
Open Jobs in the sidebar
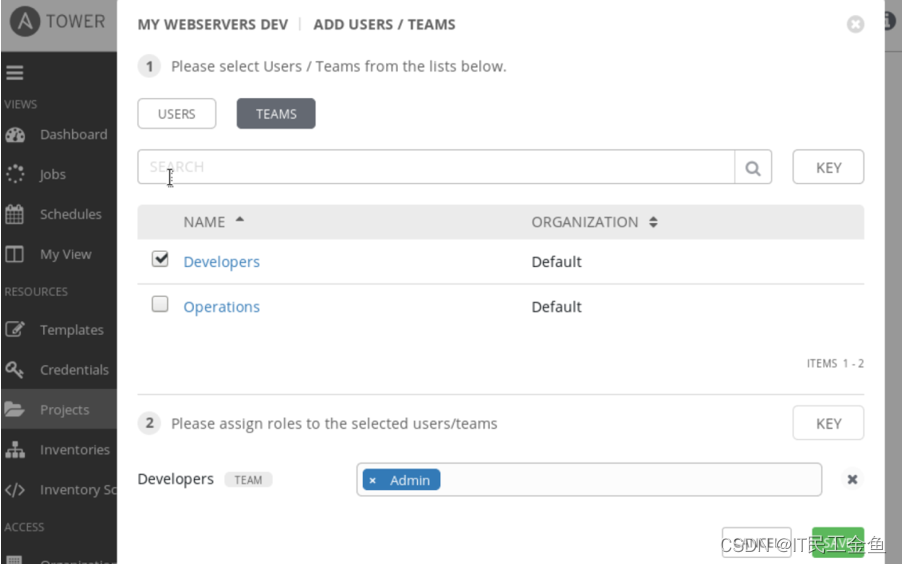[x=52, y=174]
